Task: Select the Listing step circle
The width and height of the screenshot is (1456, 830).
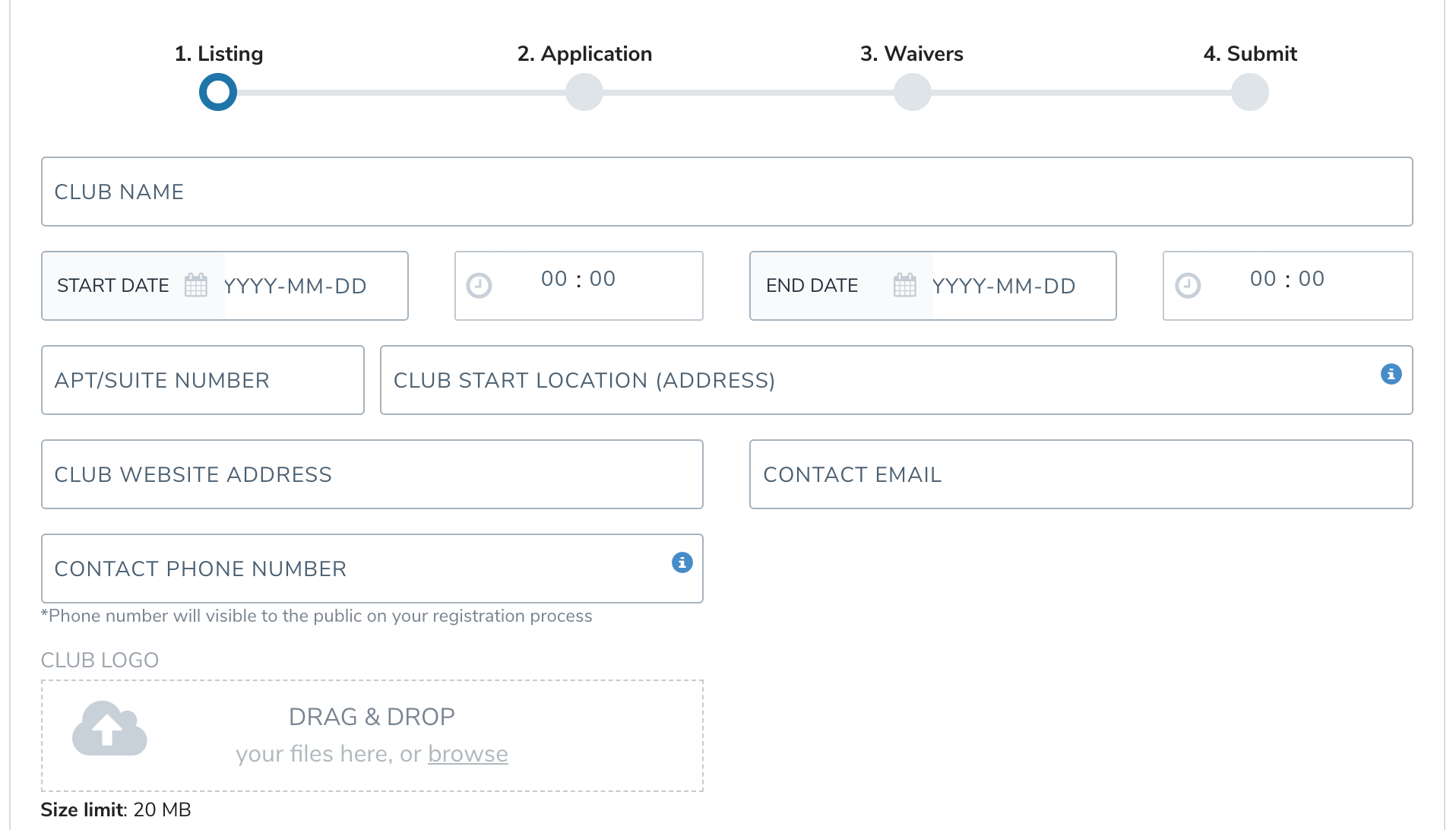Action: click(x=218, y=92)
